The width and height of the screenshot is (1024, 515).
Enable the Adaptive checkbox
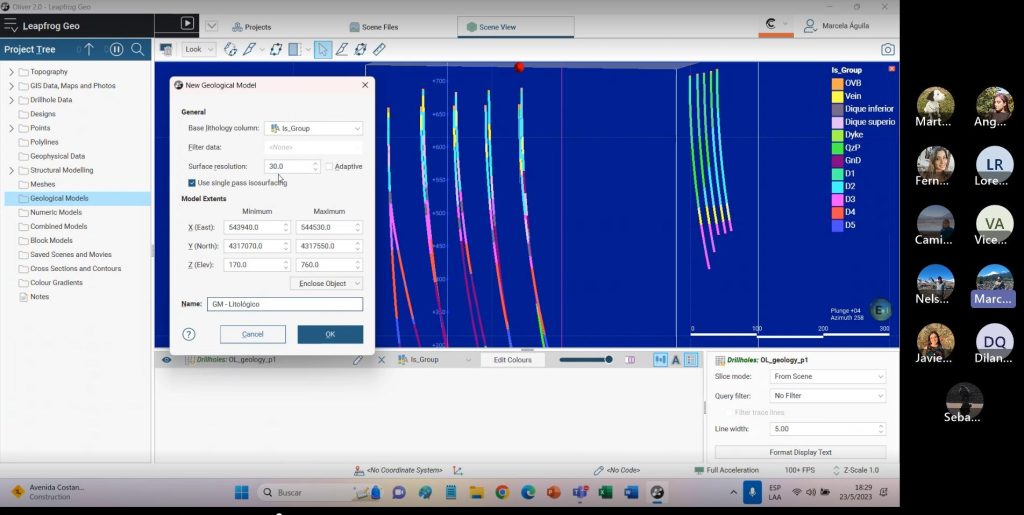[329, 166]
